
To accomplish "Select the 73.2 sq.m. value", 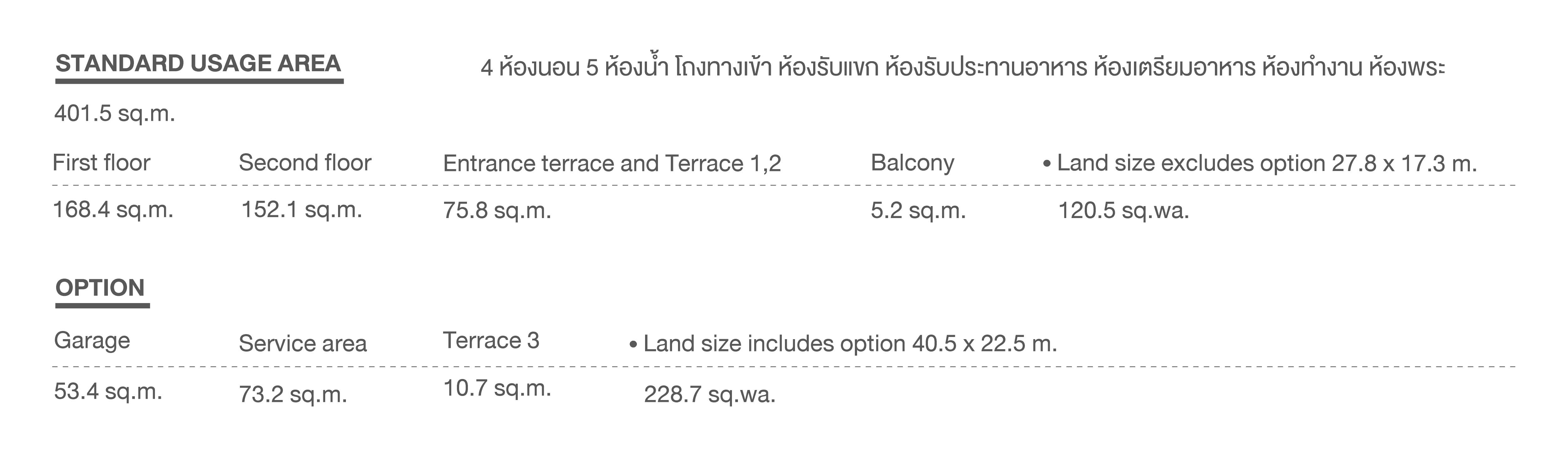I will pos(293,394).
